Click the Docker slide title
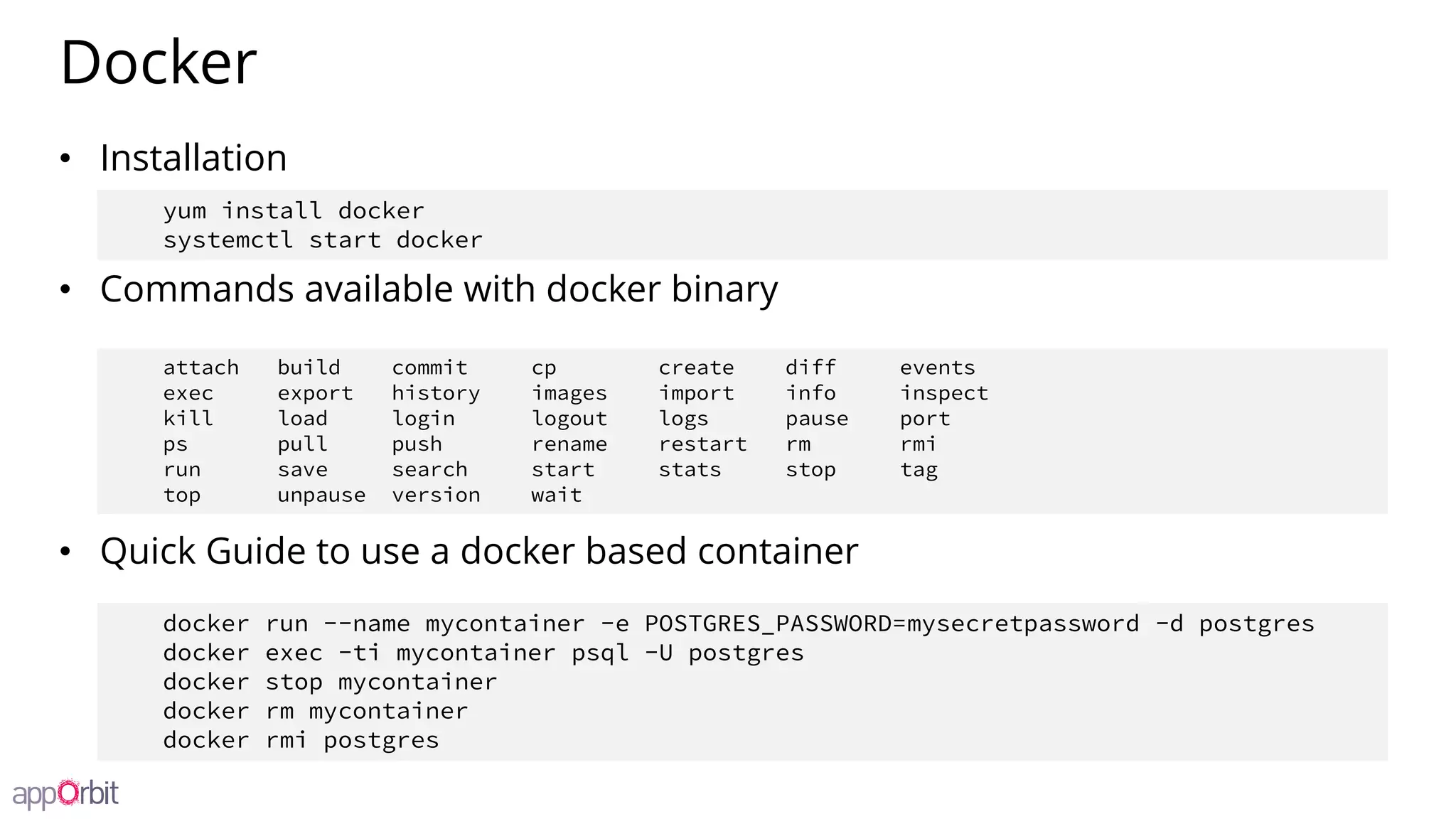 (158, 63)
